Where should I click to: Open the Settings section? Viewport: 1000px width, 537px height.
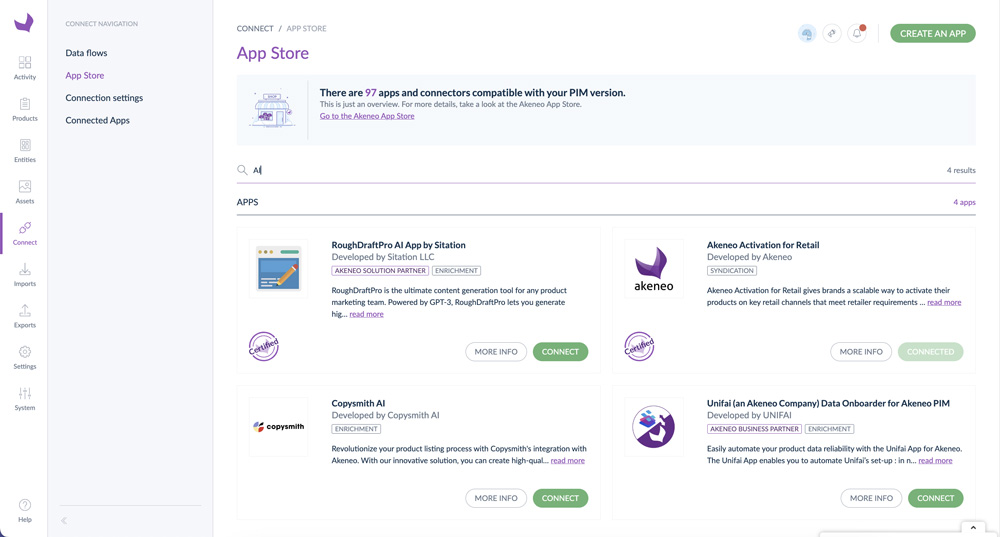pyautogui.click(x=25, y=358)
